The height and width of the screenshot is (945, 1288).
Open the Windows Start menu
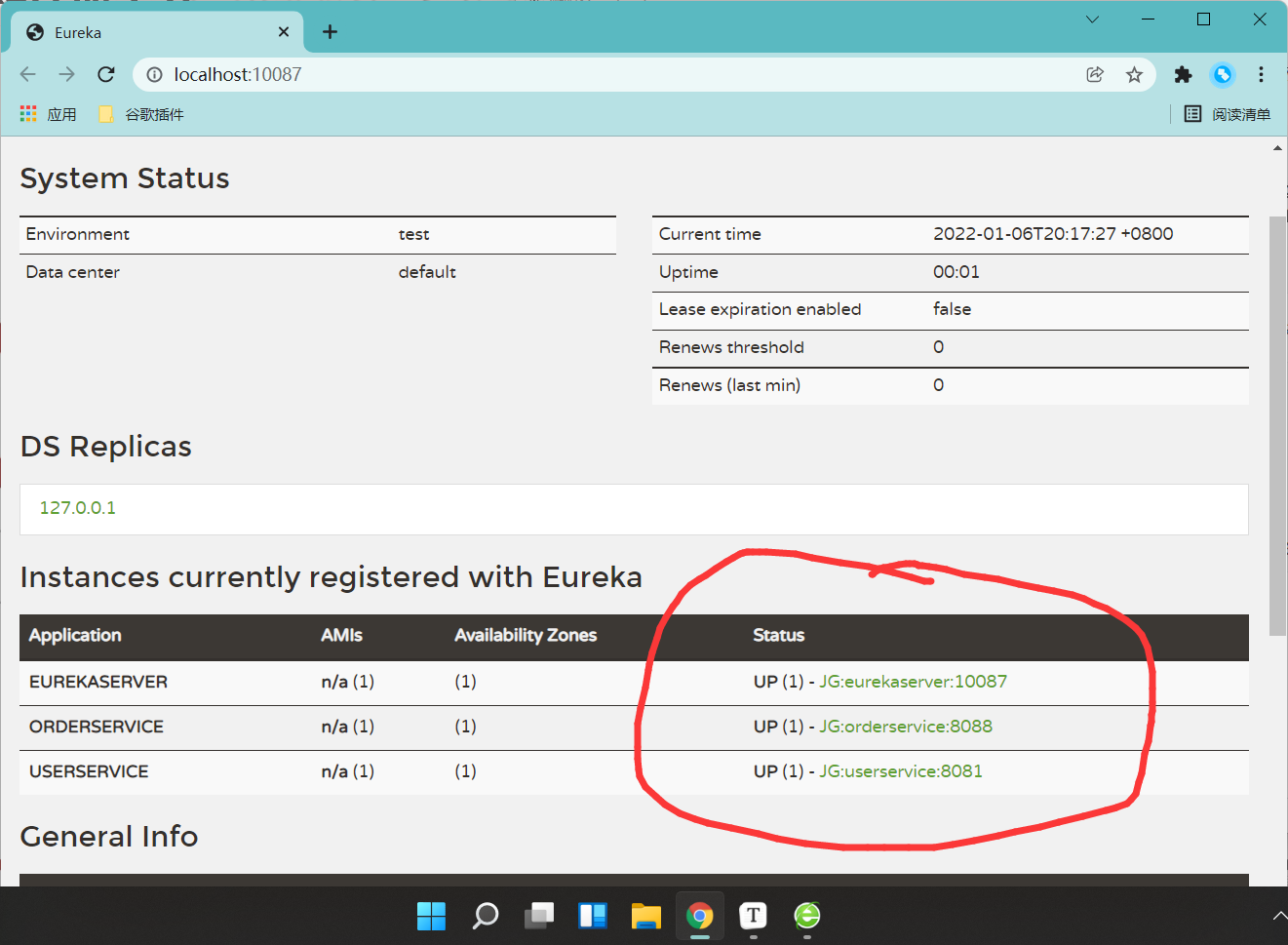click(431, 916)
